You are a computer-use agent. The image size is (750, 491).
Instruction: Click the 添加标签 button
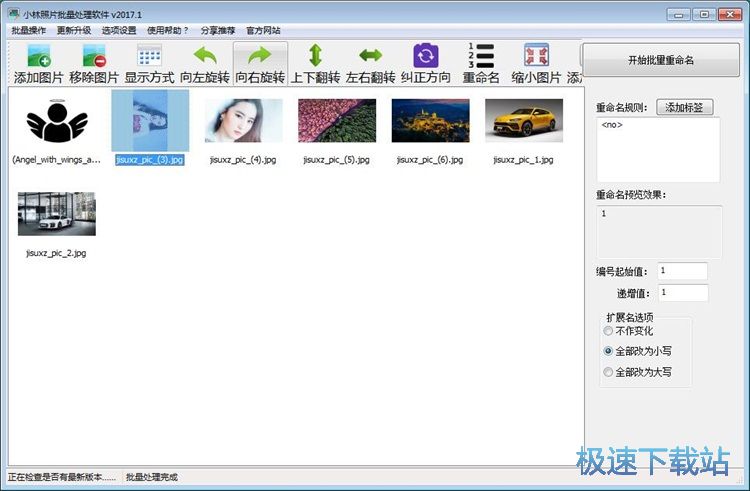pos(685,107)
